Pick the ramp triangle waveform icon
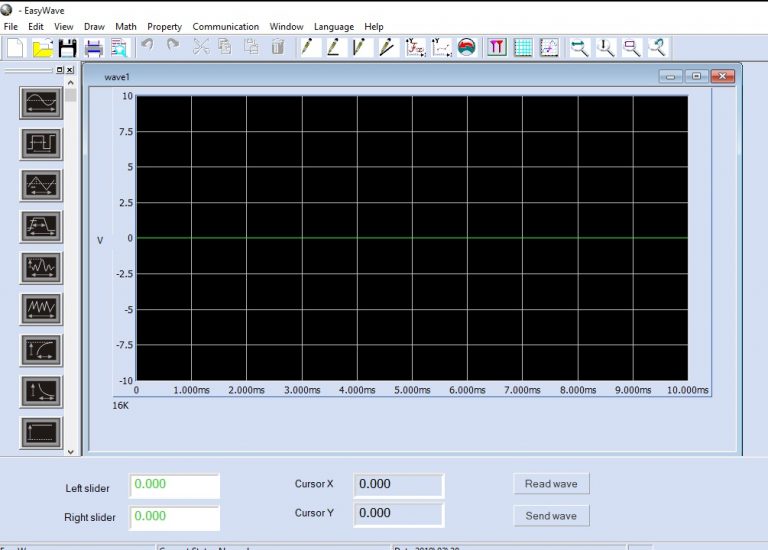The width and height of the screenshot is (768, 550). click(x=41, y=185)
